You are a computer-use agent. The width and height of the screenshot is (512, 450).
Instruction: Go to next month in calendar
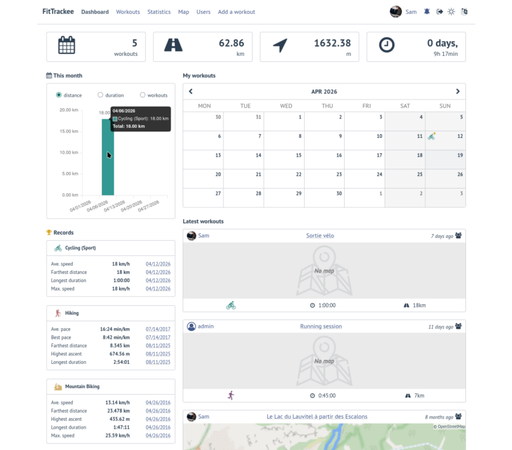coord(458,91)
